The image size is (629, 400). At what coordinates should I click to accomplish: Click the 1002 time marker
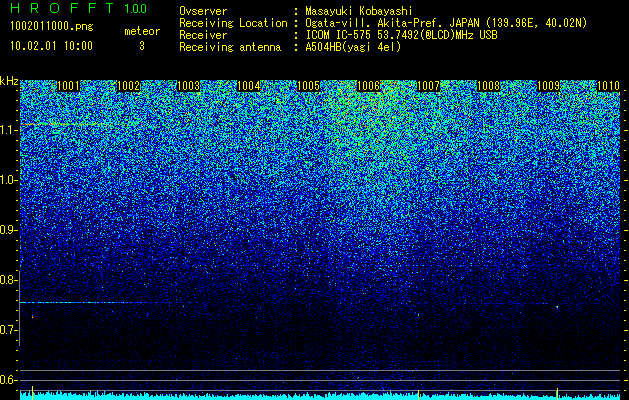coord(128,86)
